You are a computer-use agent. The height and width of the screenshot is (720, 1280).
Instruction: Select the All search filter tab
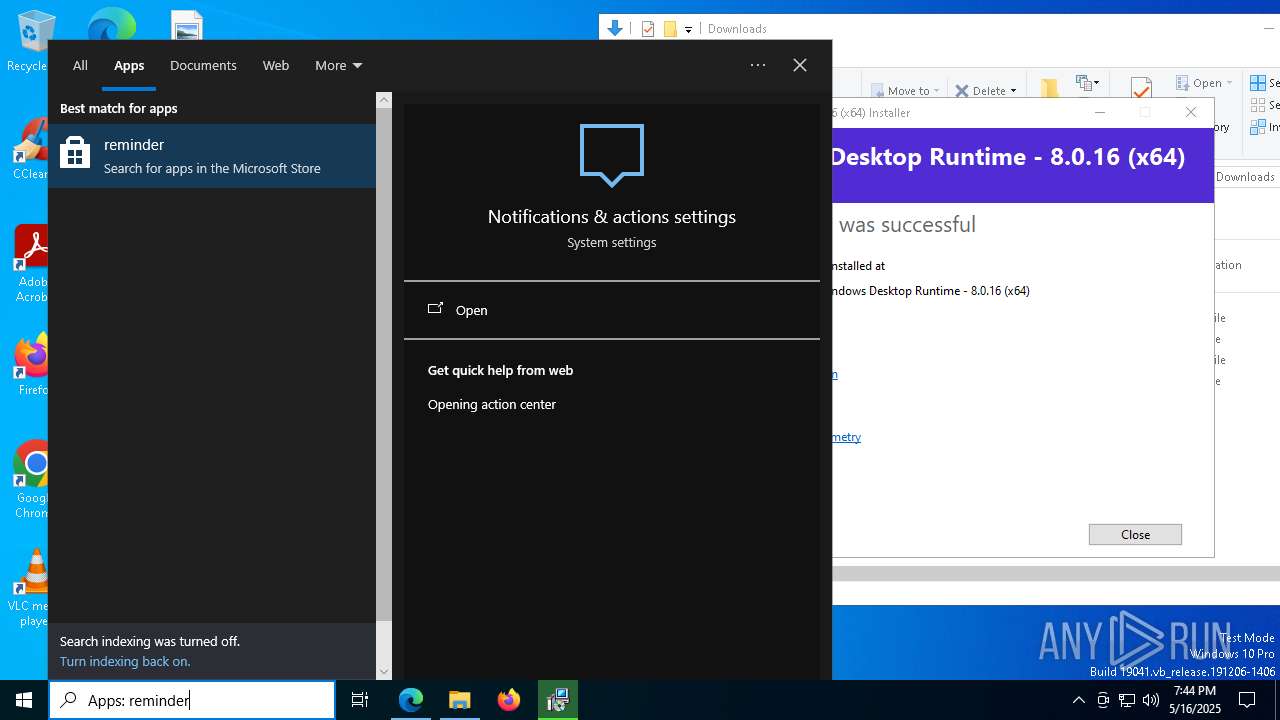click(80, 65)
